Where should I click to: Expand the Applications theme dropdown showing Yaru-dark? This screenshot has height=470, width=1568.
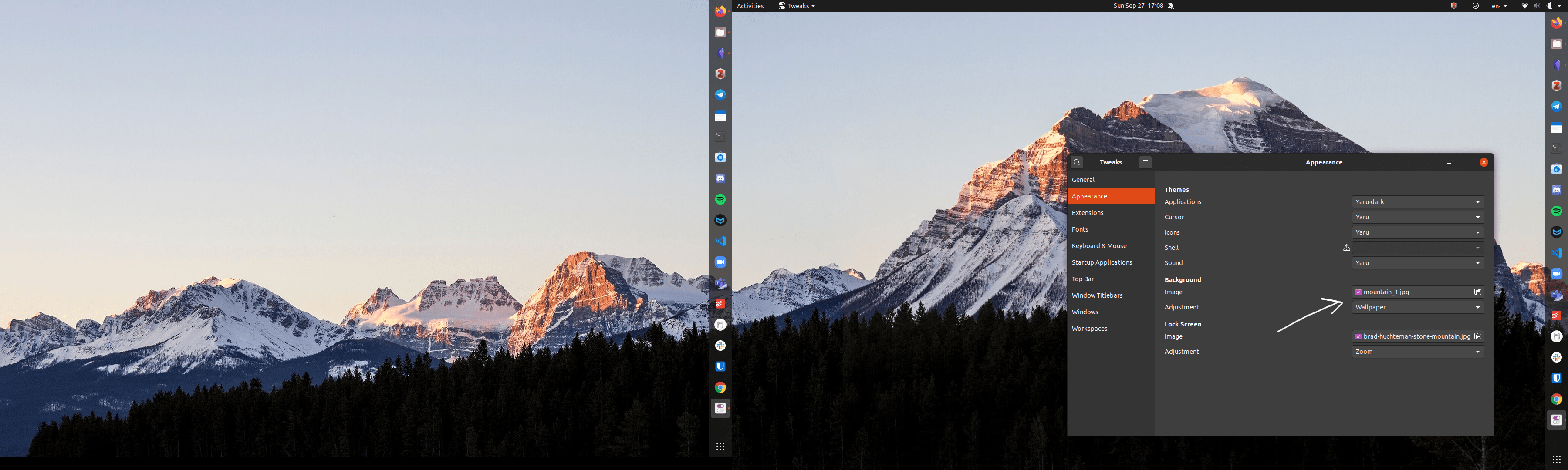click(x=1417, y=202)
